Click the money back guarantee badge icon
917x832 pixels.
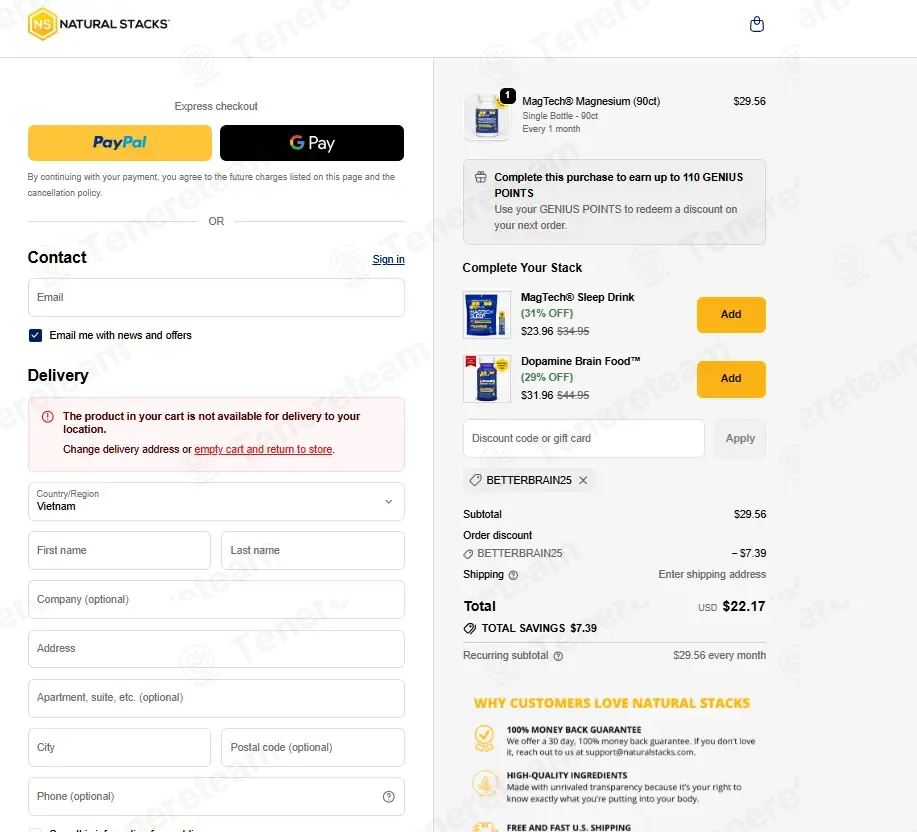[x=484, y=738]
